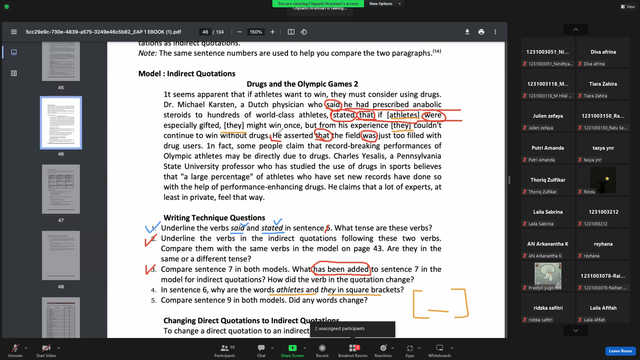Open Breakout Rooms
The image size is (640, 360).
pos(353,350)
